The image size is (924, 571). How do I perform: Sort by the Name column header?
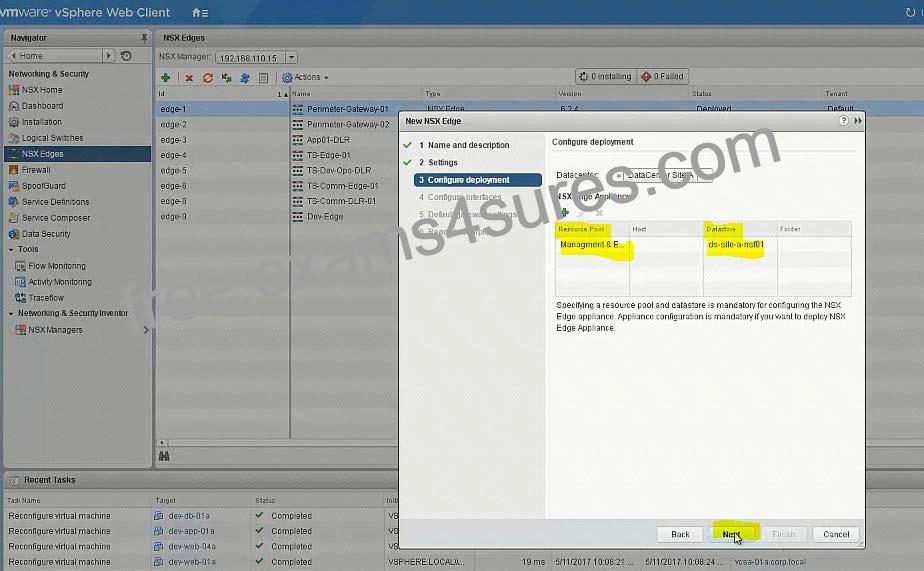pyautogui.click(x=356, y=94)
